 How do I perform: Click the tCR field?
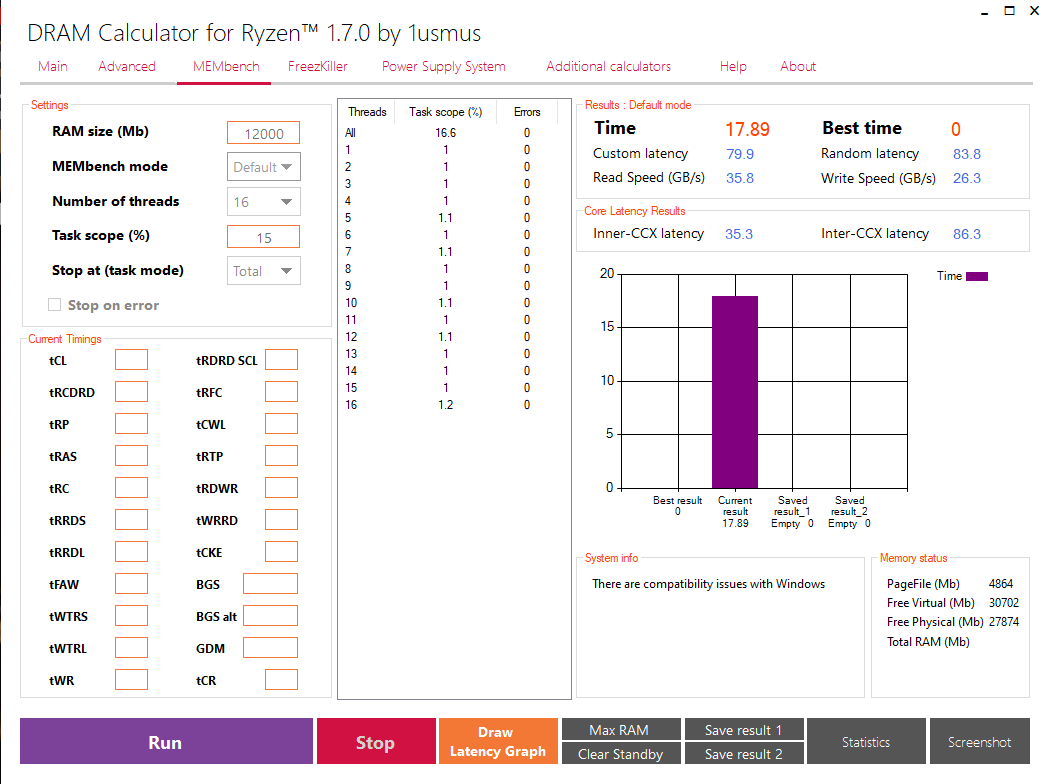[281, 680]
